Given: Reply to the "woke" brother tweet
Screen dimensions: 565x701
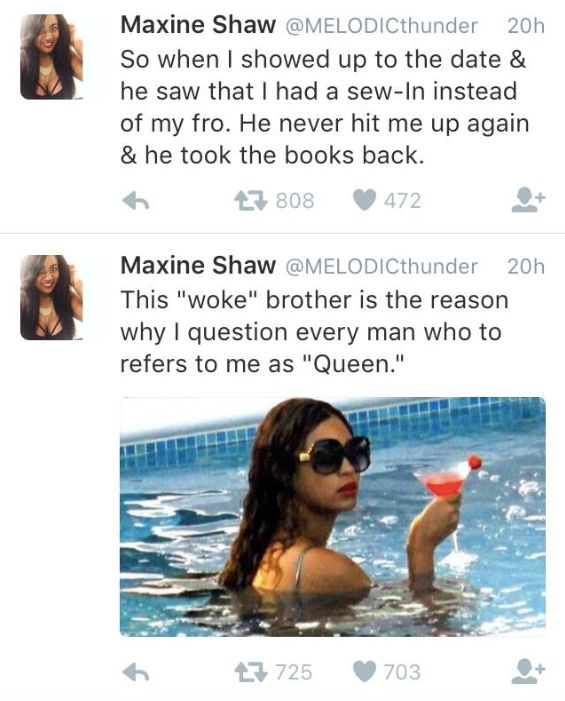Looking at the screenshot, I should 136,672.
